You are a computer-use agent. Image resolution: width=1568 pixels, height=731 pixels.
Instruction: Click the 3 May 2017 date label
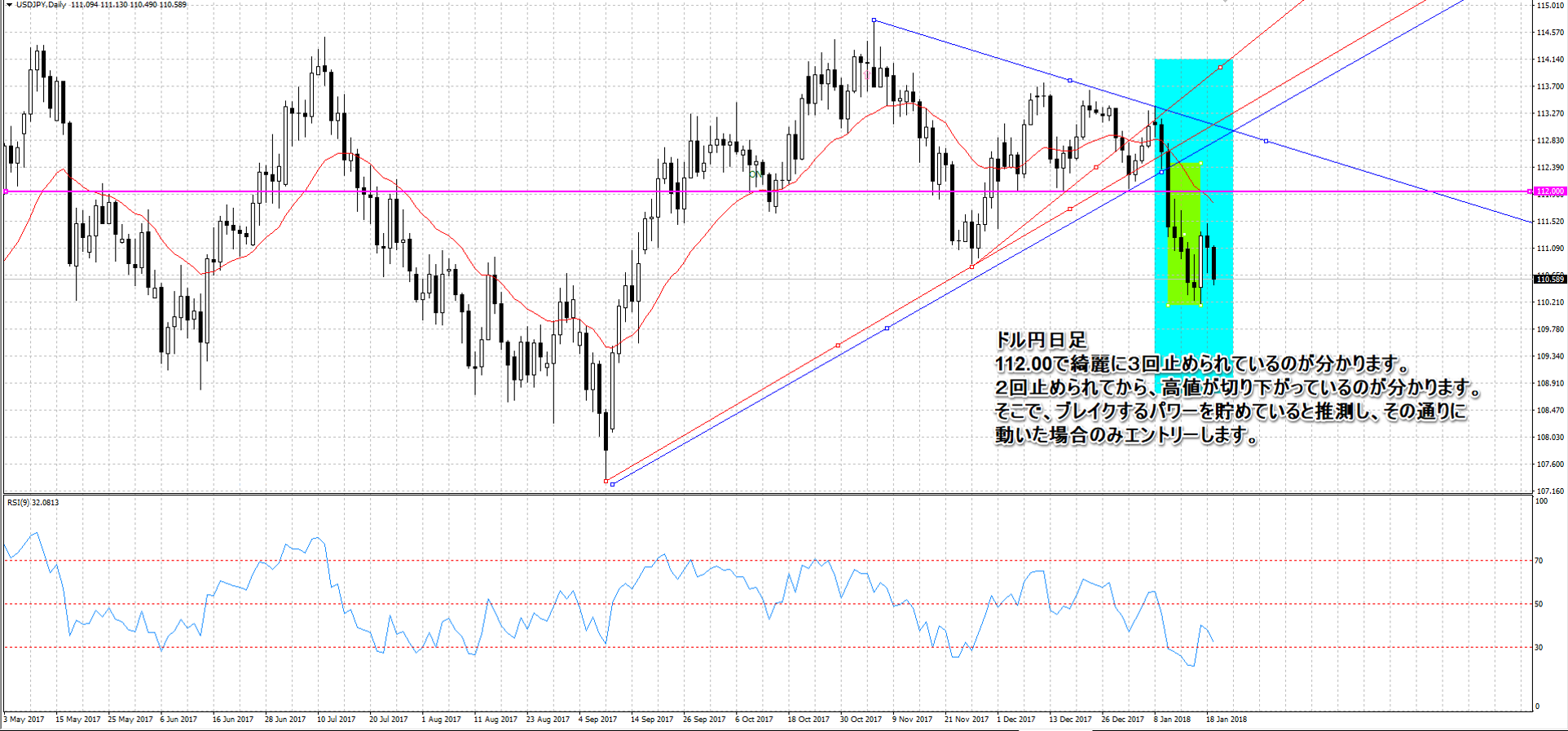coord(24,720)
